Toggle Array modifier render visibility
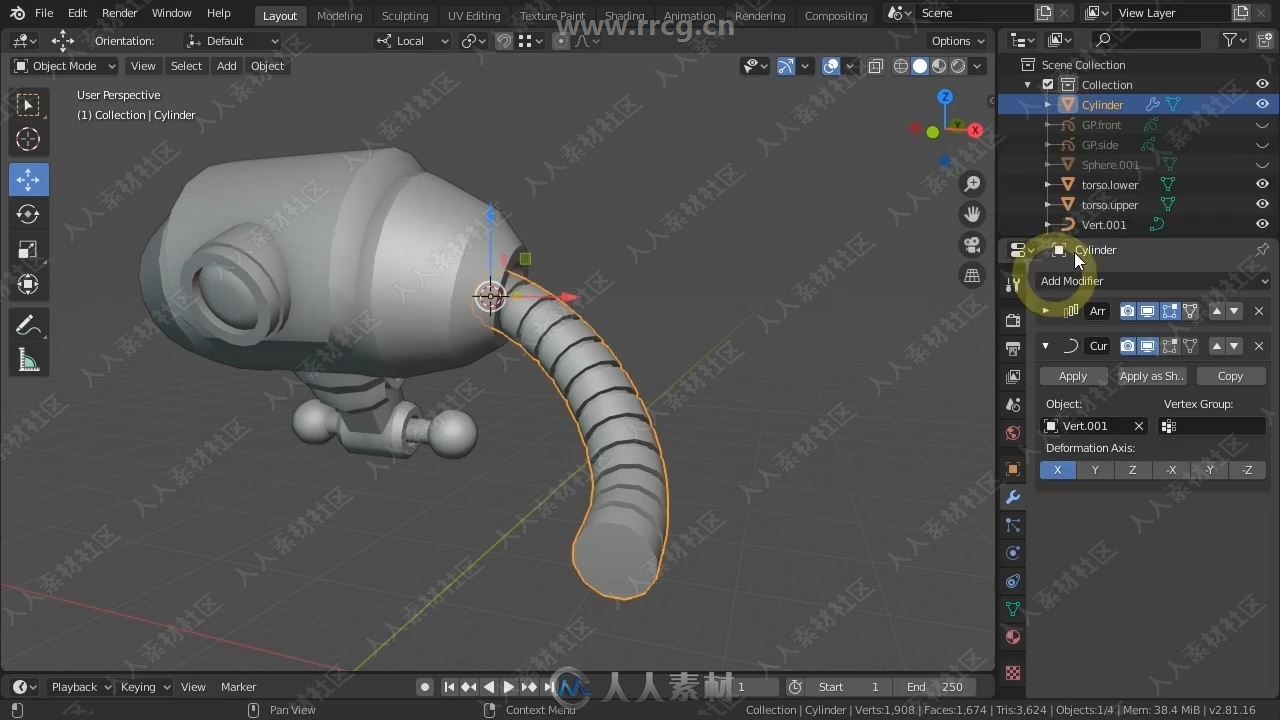This screenshot has width=1280, height=720. tap(1127, 311)
